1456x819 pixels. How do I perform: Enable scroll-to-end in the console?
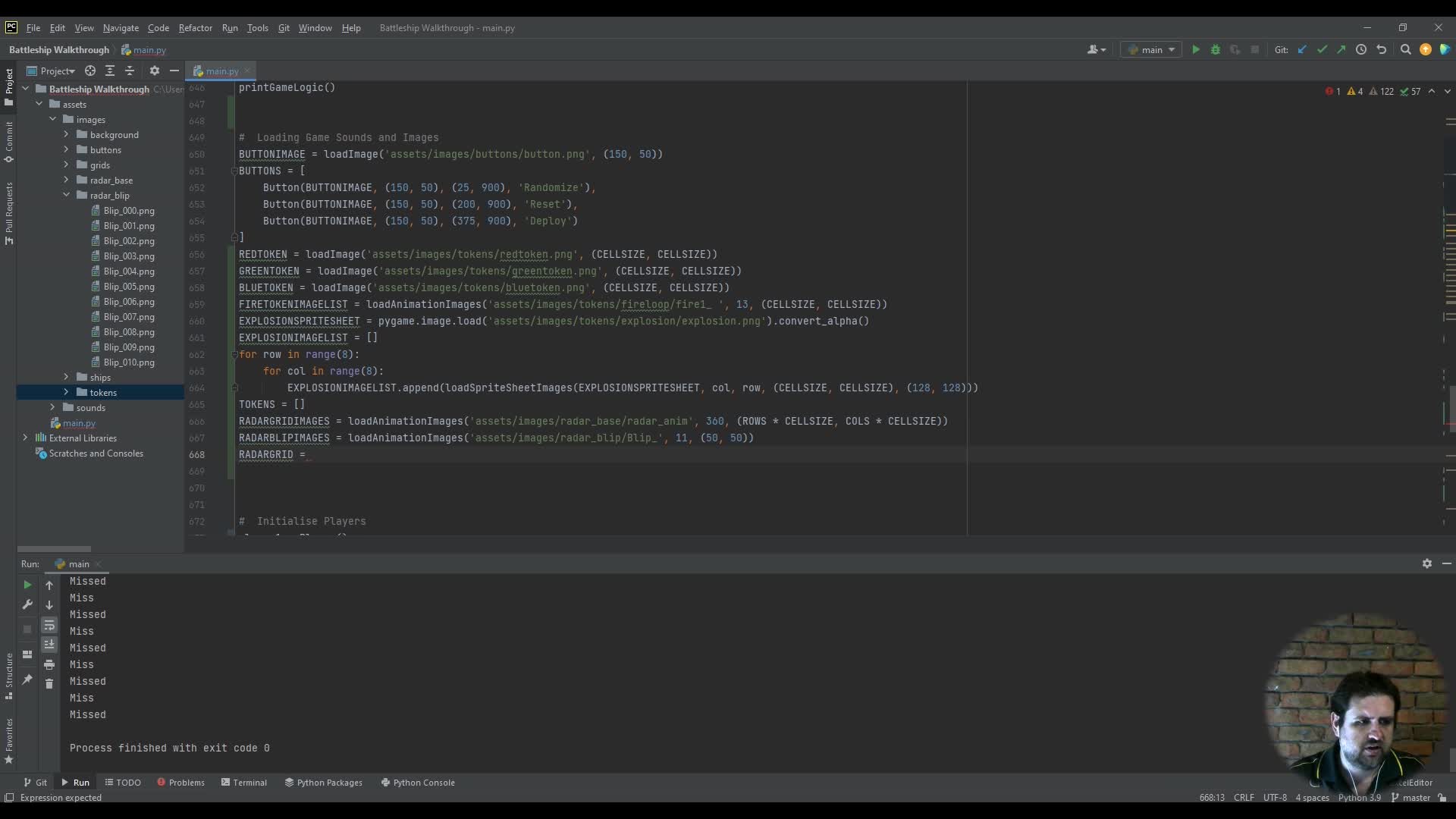pos(49,644)
